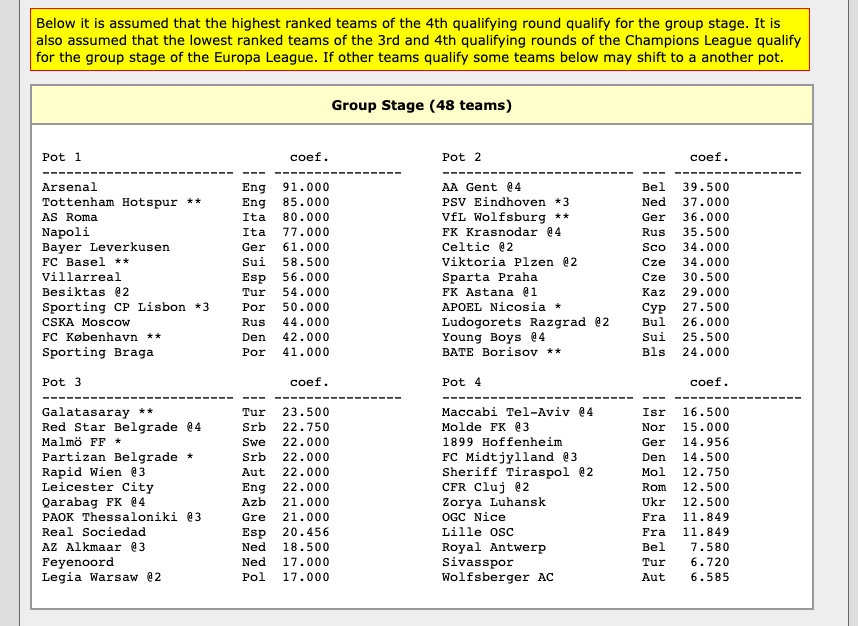Select OGC Nice entry

tap(474, 518)
